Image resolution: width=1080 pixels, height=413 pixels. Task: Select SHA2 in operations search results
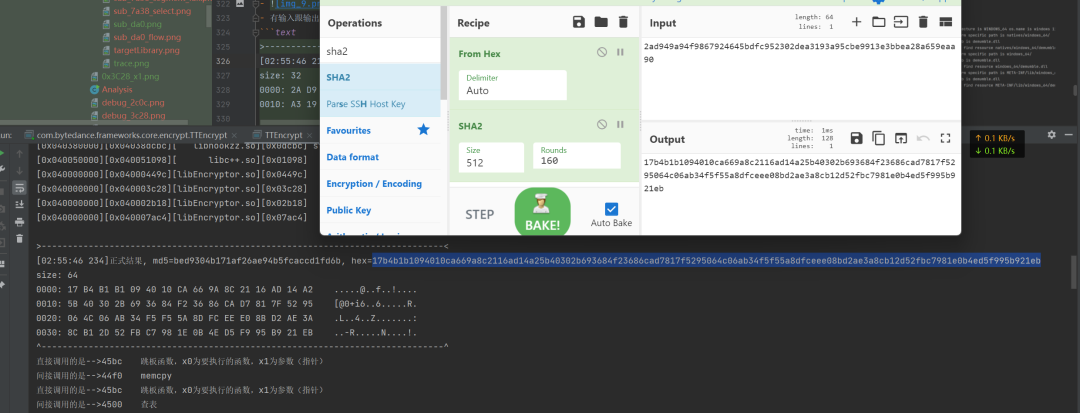point(380,77)
